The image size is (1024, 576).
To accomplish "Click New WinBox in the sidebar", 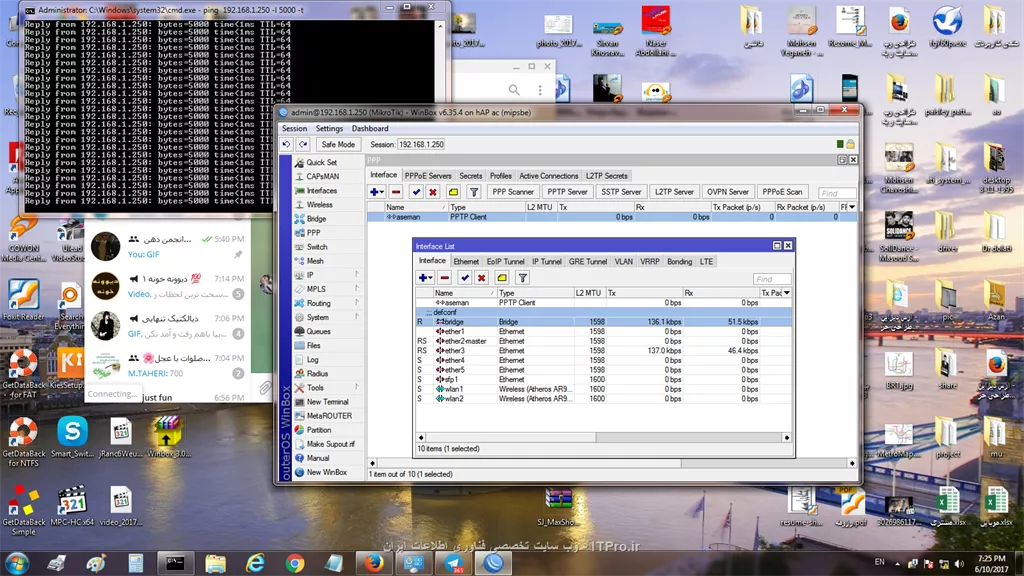I will click(327, 472).
